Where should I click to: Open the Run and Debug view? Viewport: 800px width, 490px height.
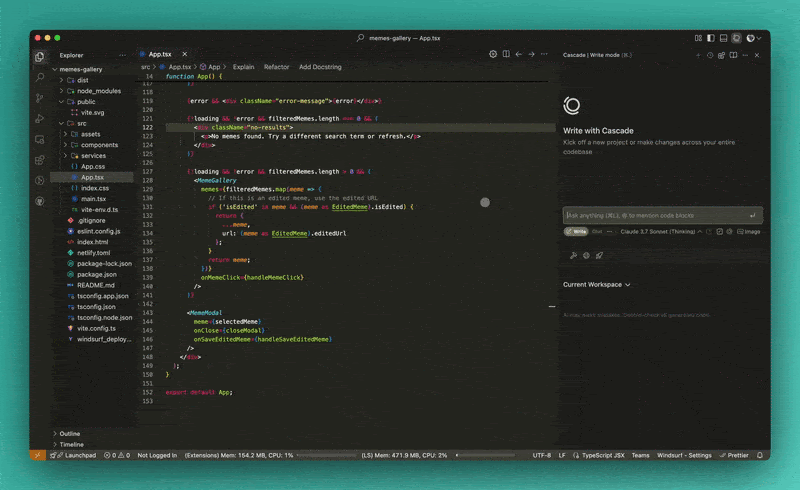pyautogui.click(x=40, y=119)
